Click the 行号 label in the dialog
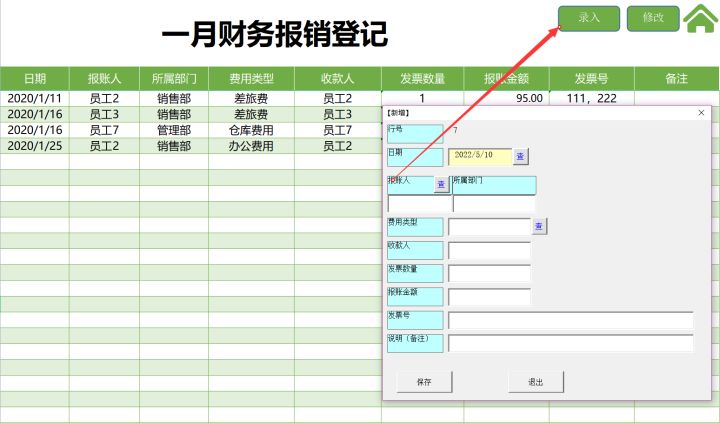720x423 pixels. click(415, 133)
